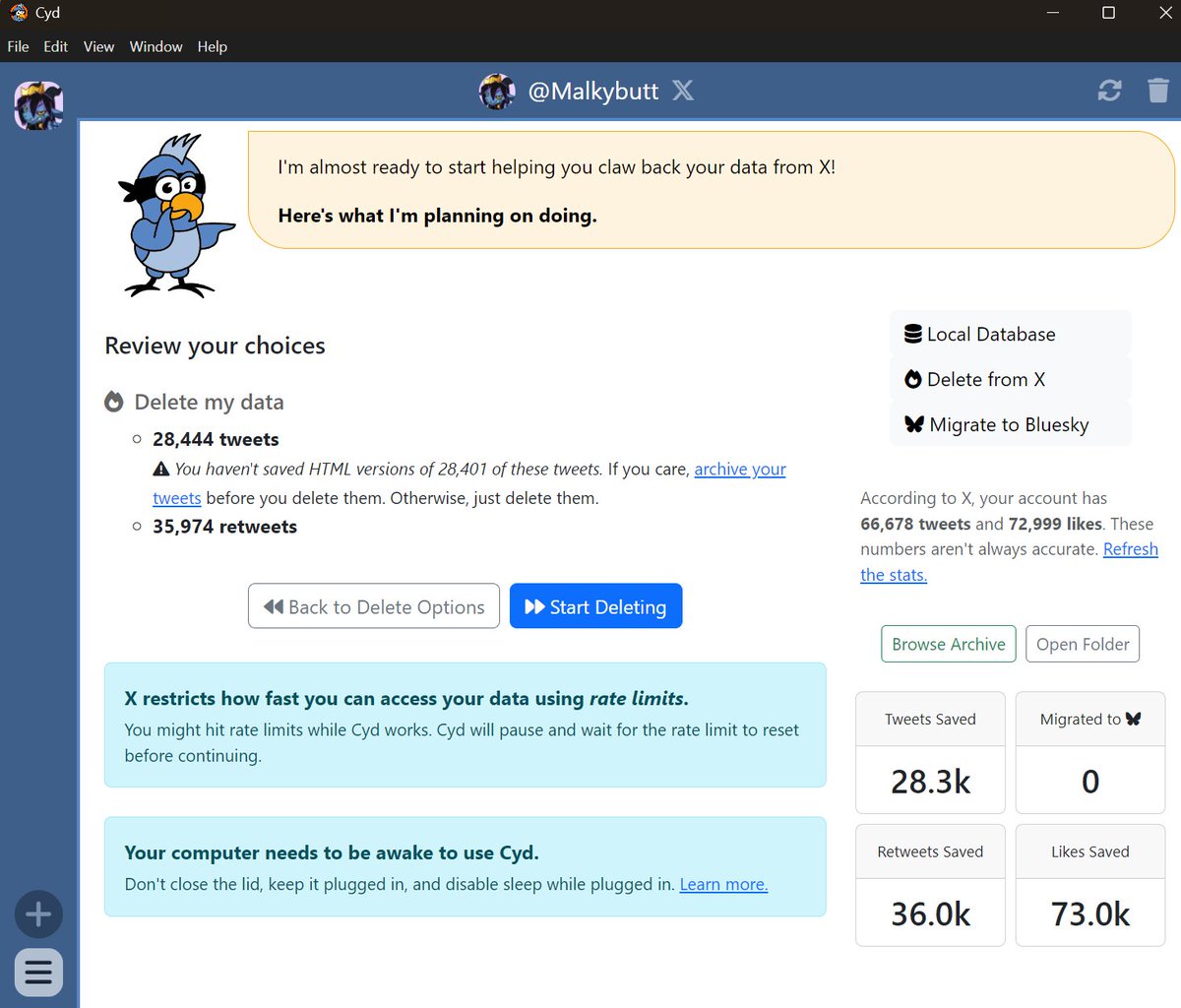1181x1008 pixels.
Task: Click the Browse Archive button
Action: 949,644
